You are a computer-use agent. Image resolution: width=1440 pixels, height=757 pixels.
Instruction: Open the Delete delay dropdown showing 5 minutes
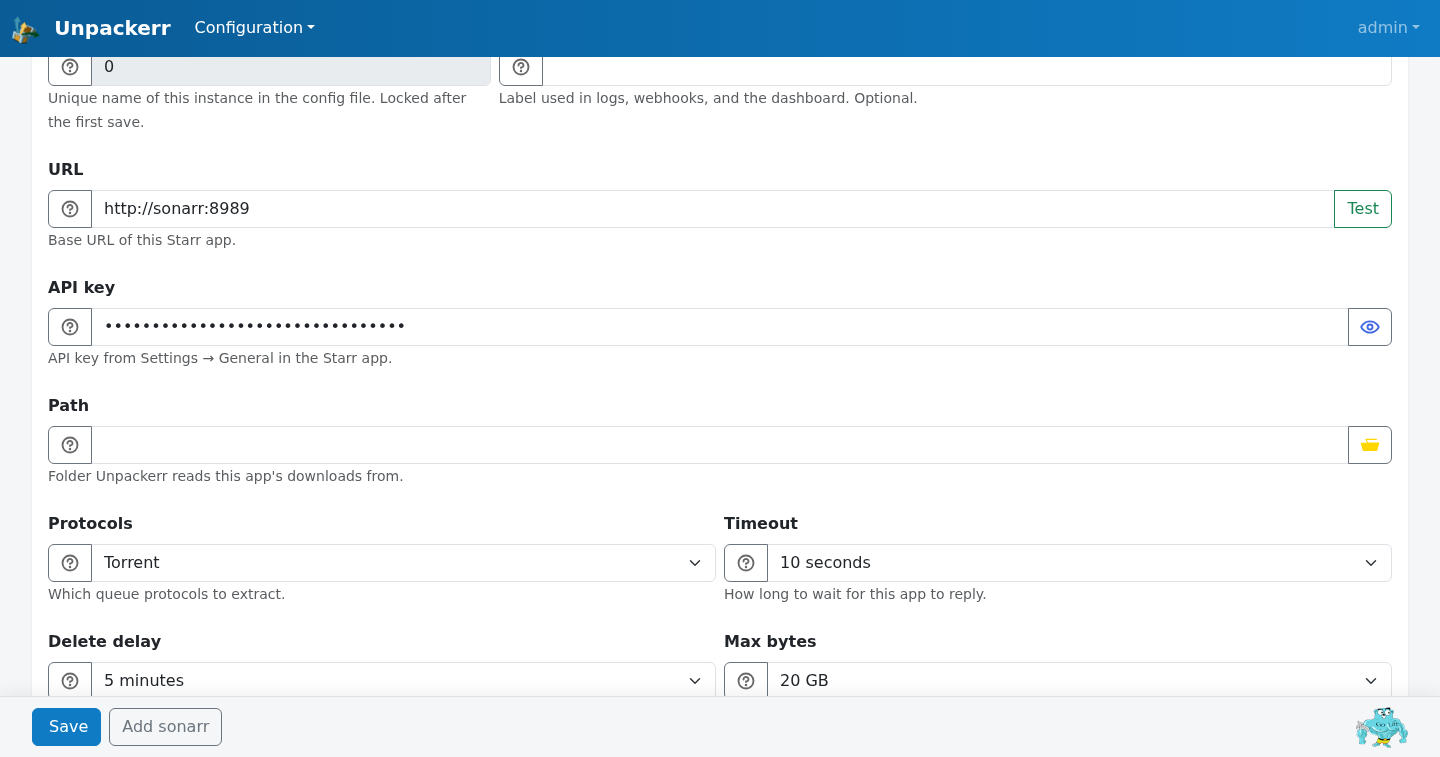tap(403, 680)
